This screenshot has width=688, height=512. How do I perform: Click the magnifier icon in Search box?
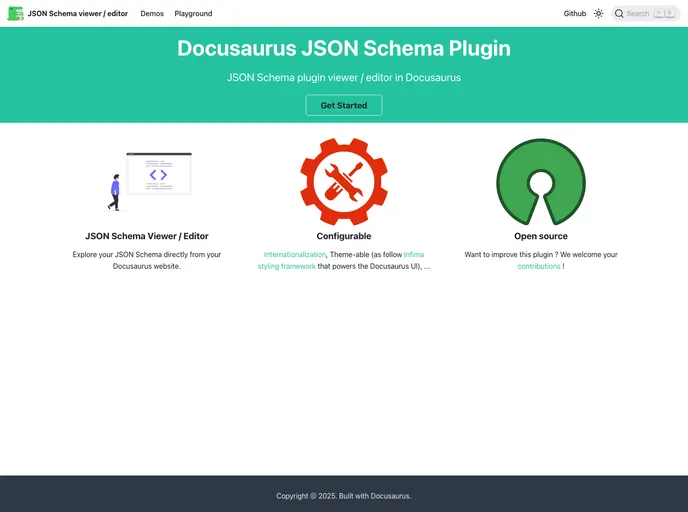pyautogui.click(x=619, y=14)
